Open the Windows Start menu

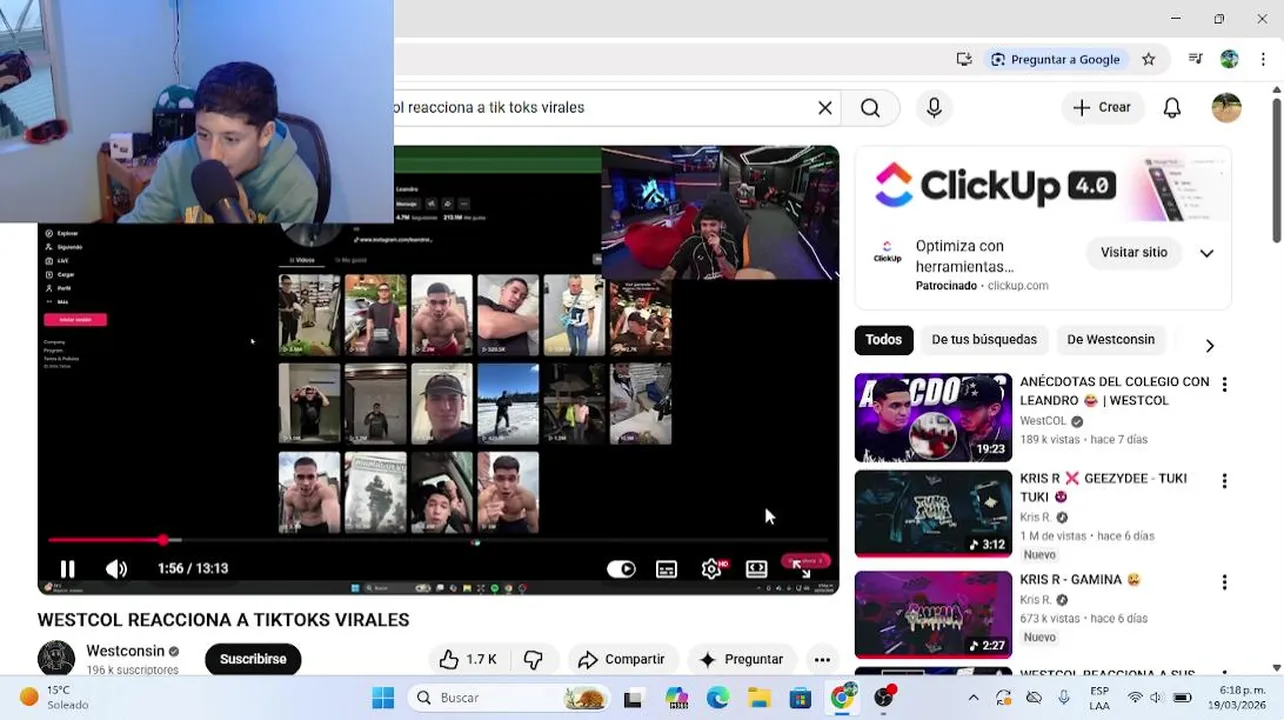[x=383, y=698]
